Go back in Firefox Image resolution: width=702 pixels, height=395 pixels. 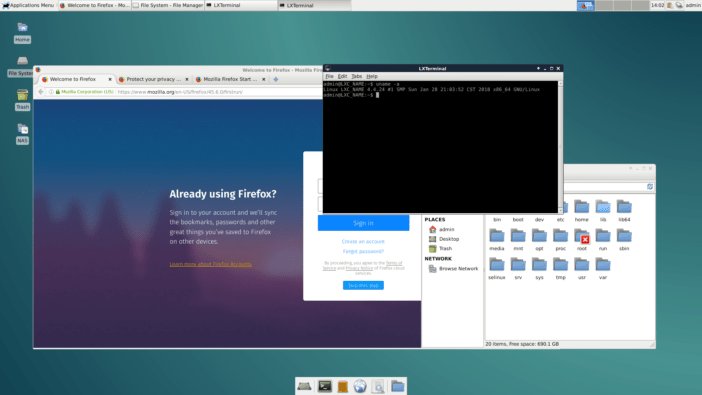click(41, 92)
